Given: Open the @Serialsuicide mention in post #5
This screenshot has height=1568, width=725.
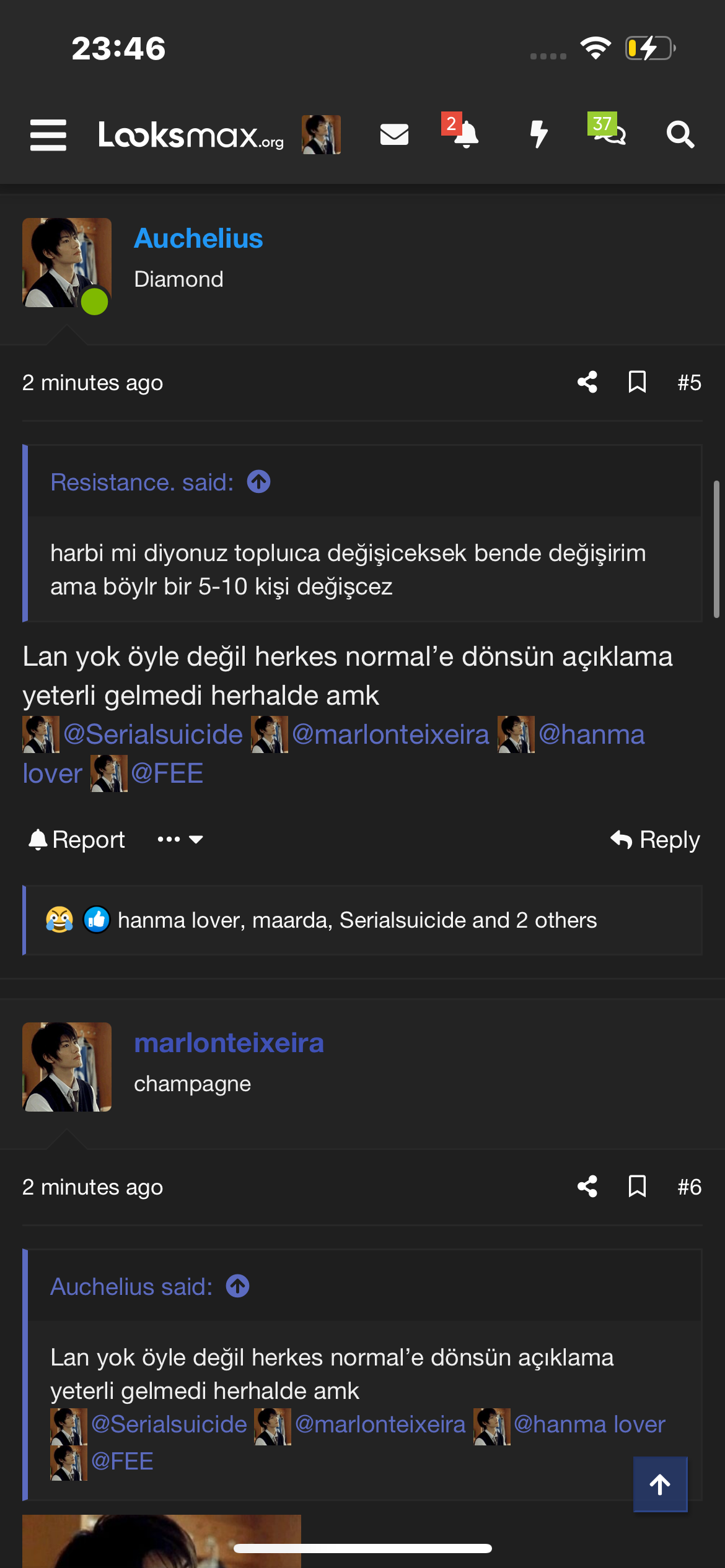Looking at the screenshot, I should [152, 734].
